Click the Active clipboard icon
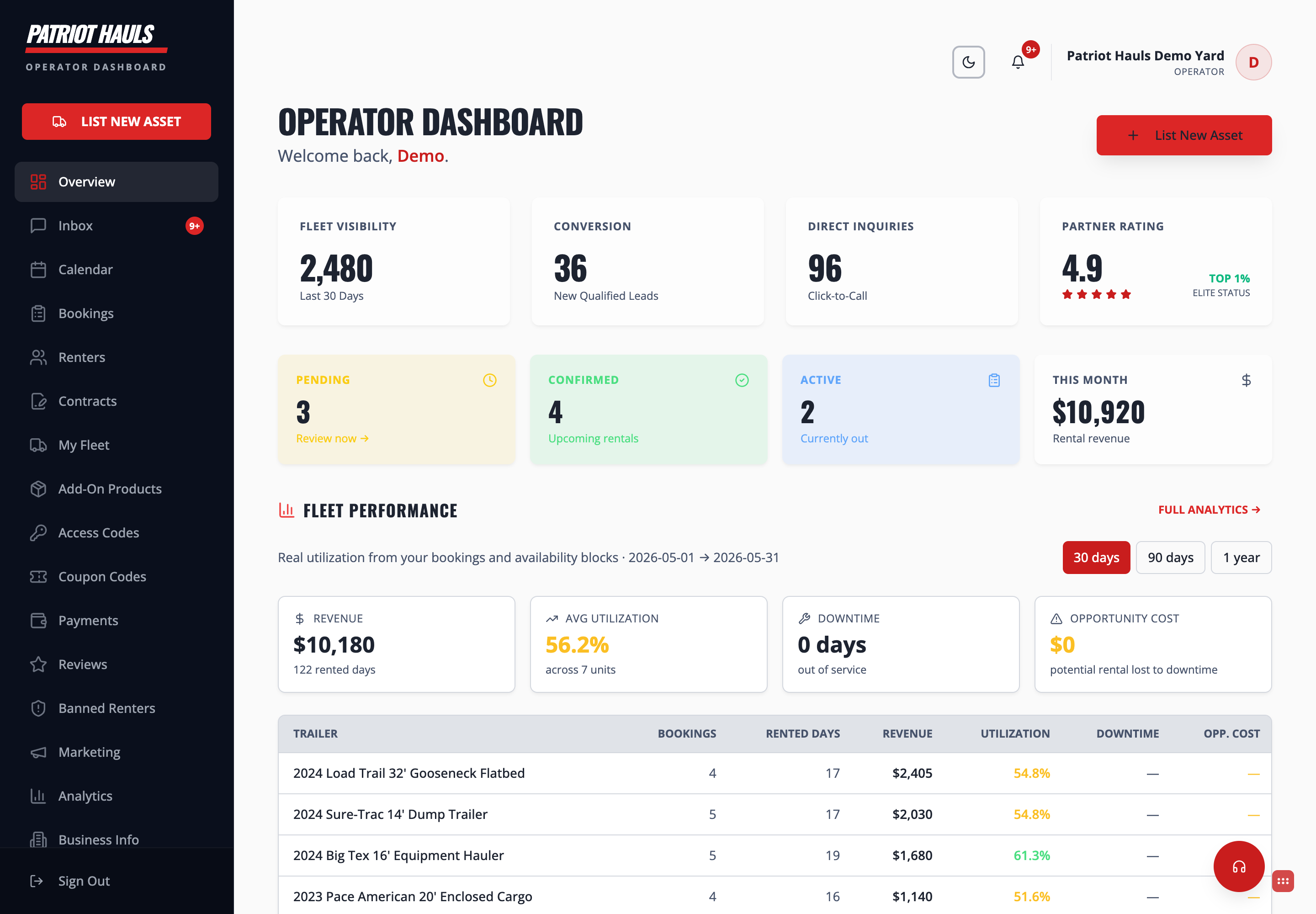 coord(994,380)
